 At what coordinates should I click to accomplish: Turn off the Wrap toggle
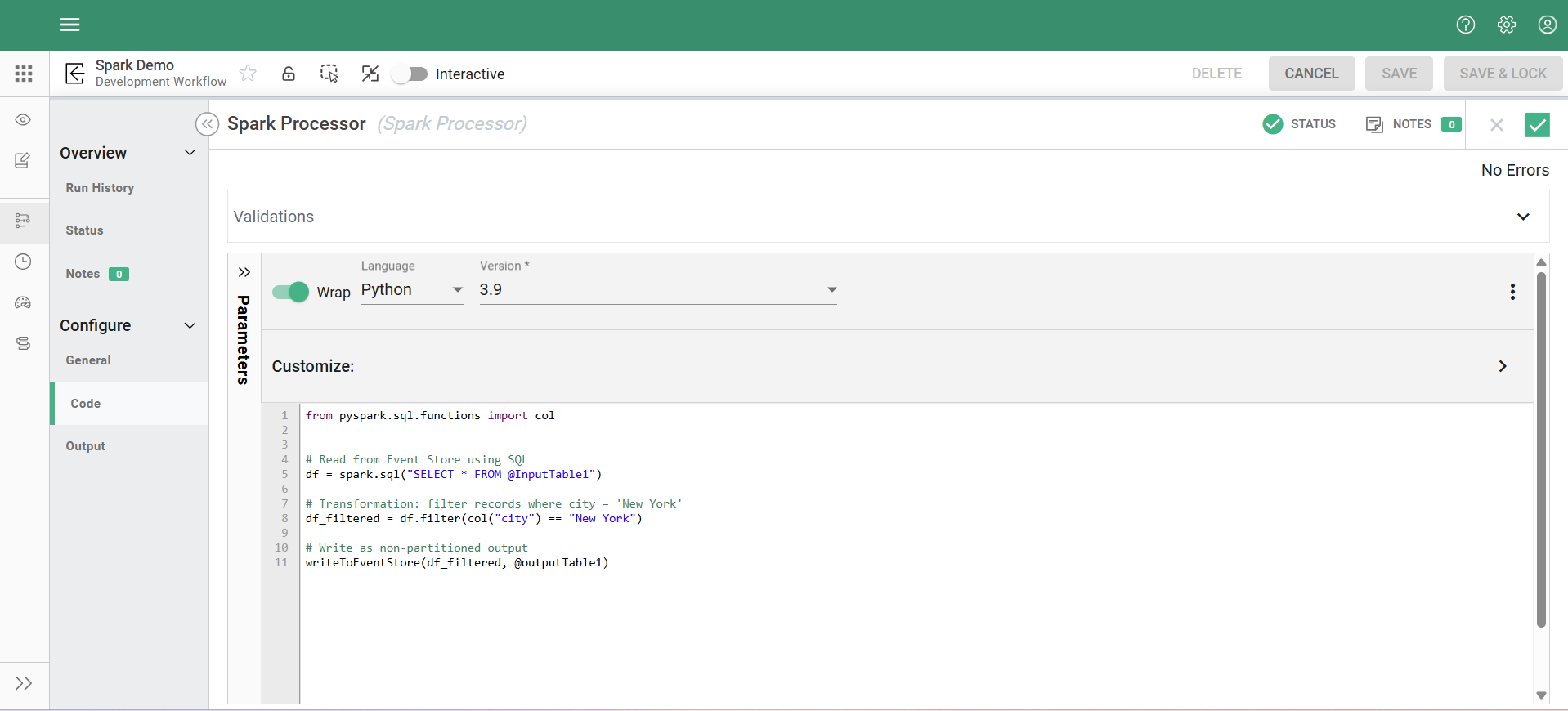pos(290,292)
